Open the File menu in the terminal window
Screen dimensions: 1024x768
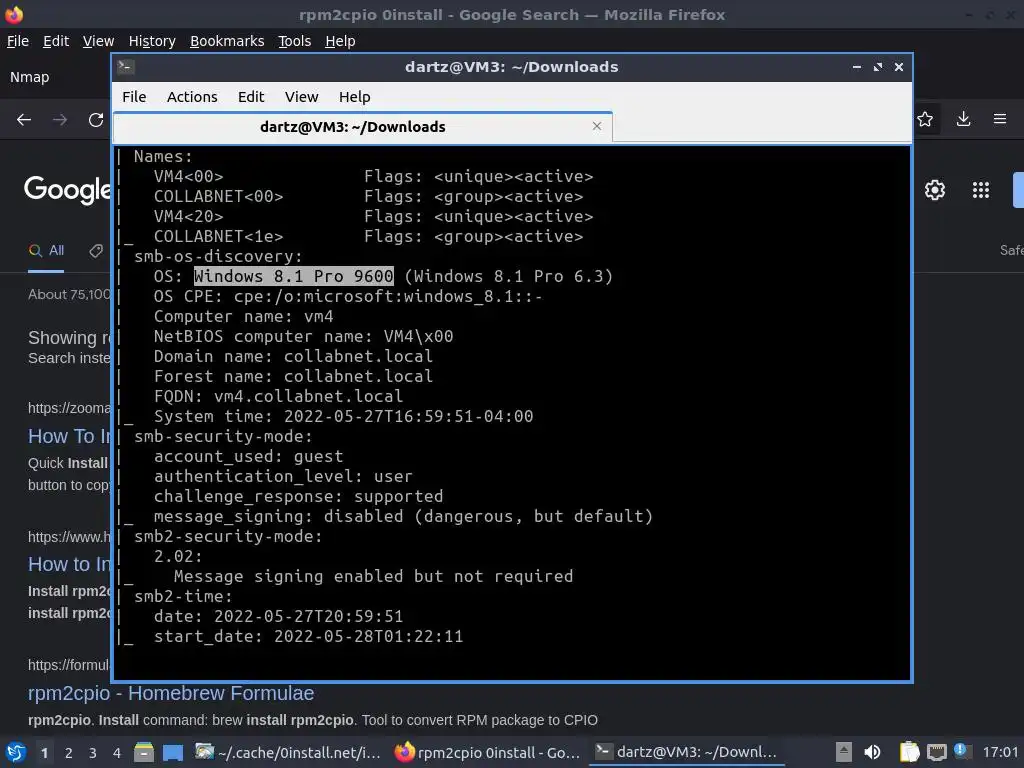134,97
